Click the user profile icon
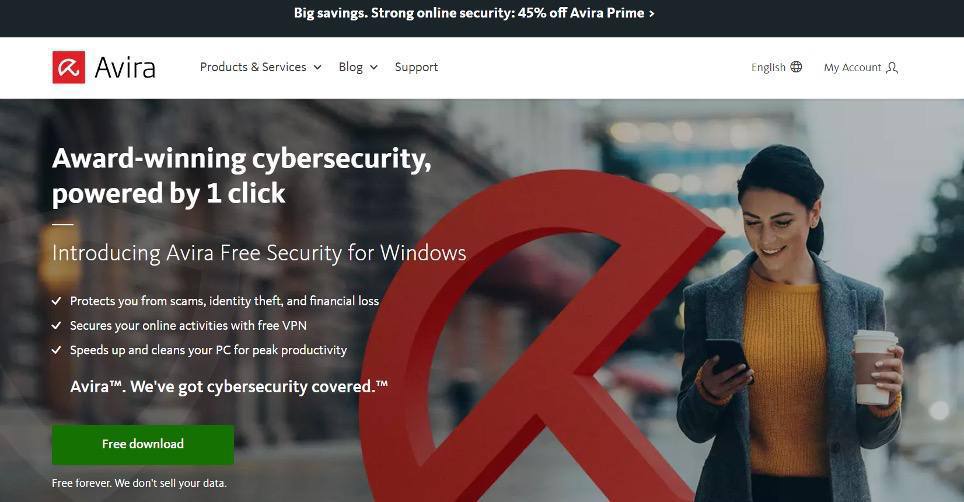Viewport: 964px width, 502px height. 892,68
